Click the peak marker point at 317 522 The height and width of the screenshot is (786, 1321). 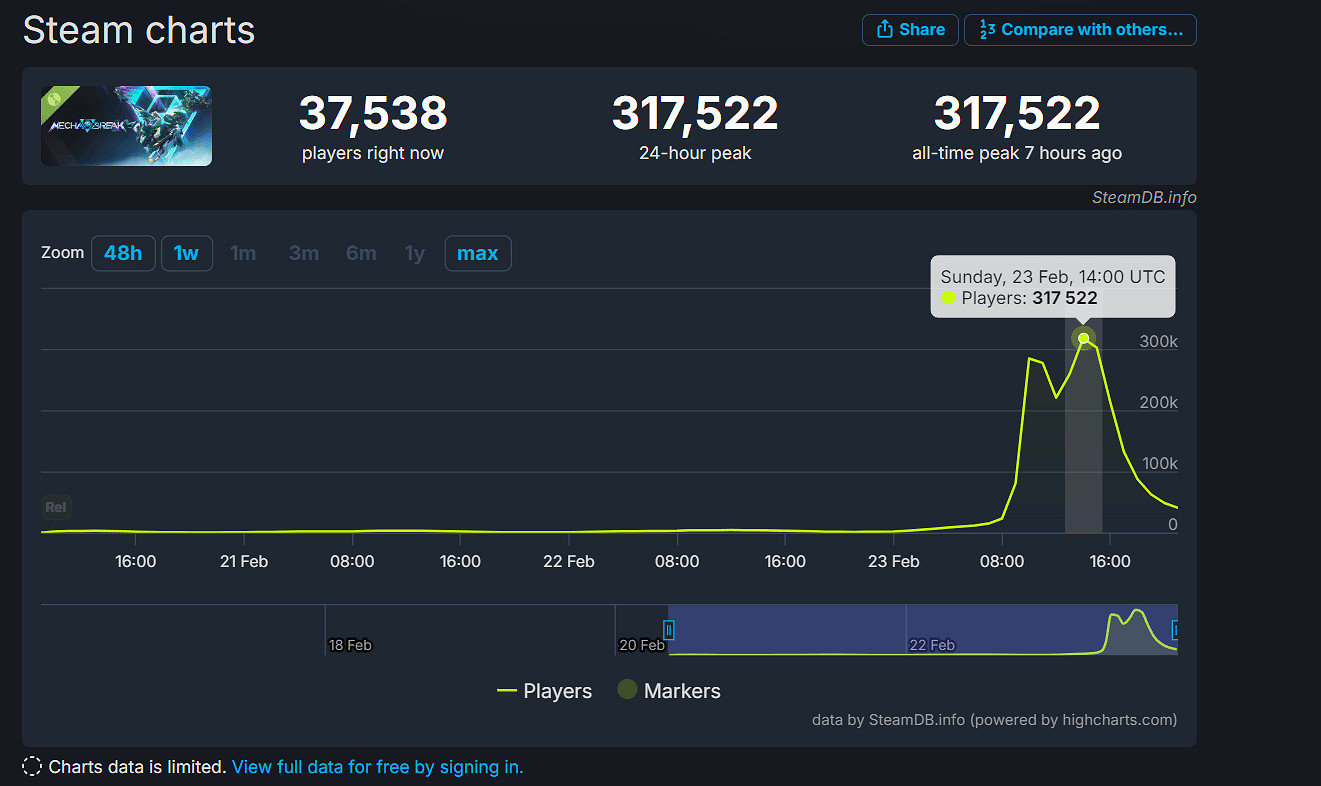(1083, 338)
